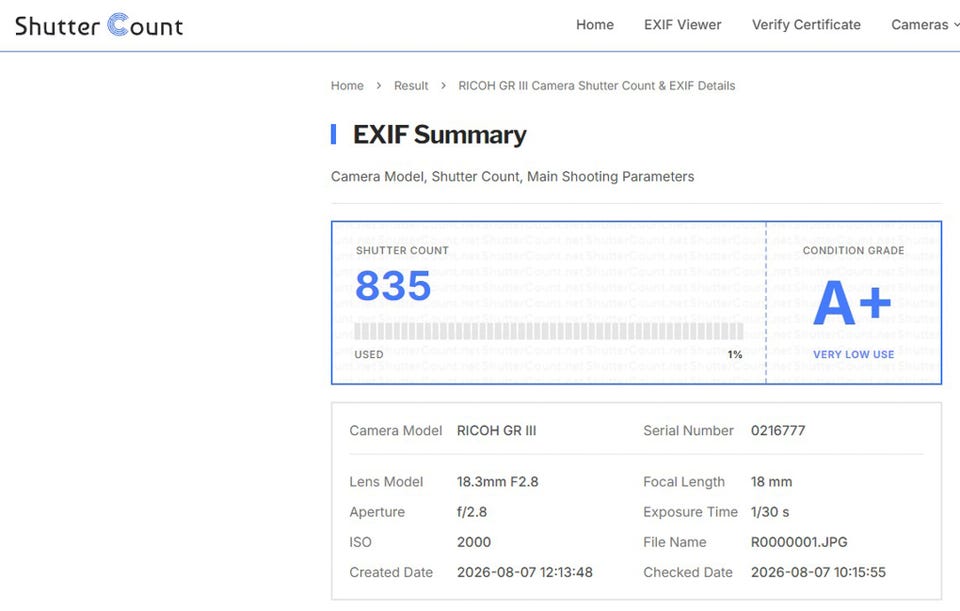Select created date 2026-08-07 12:13:48
This screenshot has height=611, width=960.
coord(524,572)
